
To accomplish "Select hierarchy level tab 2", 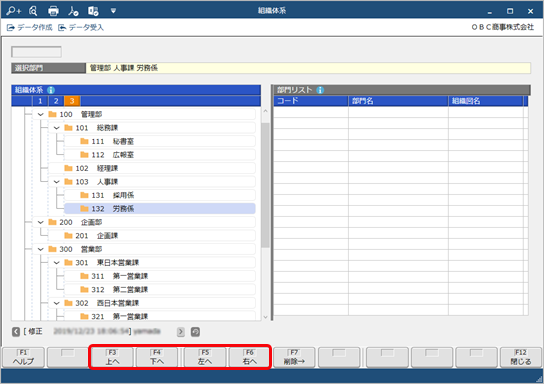I will click(x=56, y=101).
